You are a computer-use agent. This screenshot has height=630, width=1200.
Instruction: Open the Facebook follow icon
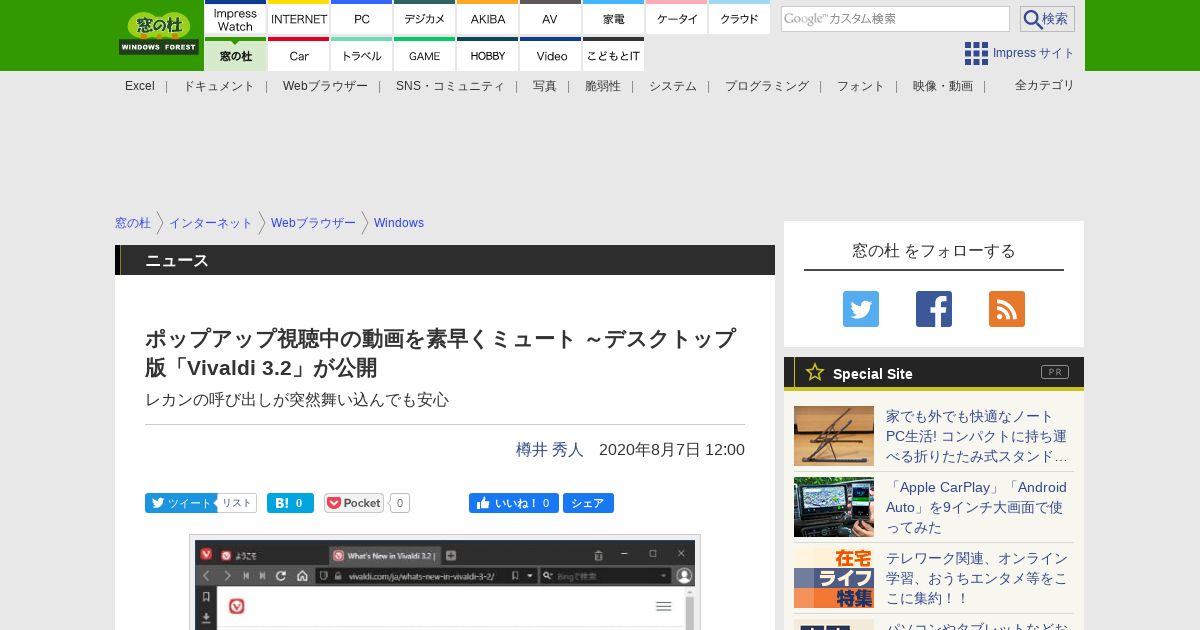[x=934, y=309]
